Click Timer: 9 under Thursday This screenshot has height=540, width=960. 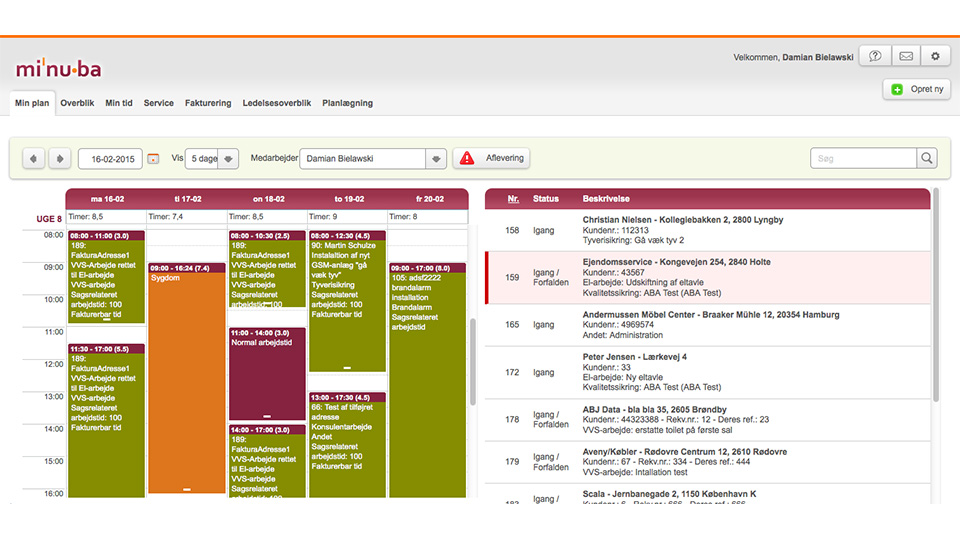pos(323,217)
